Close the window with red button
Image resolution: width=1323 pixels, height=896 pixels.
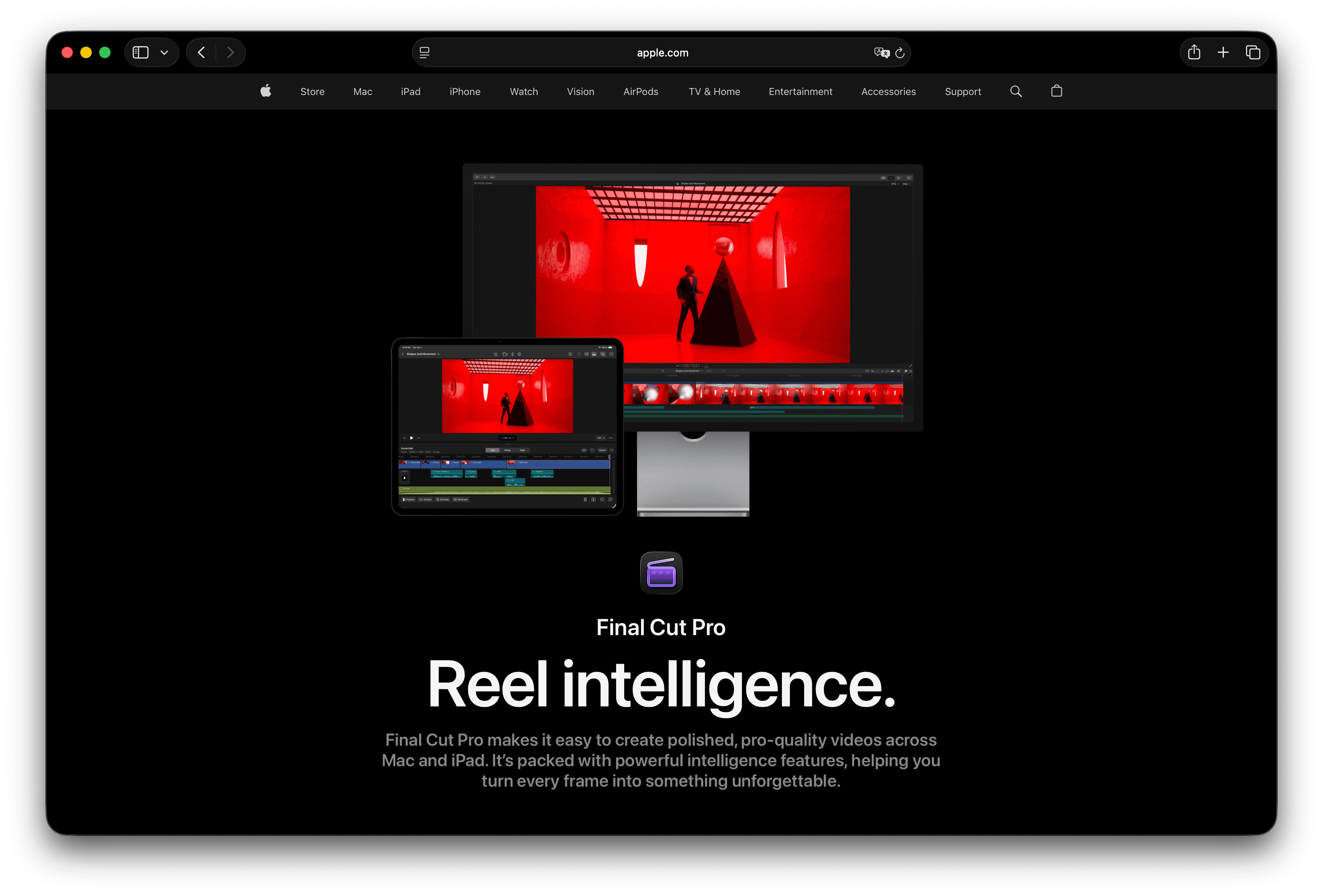coord(67,52)
